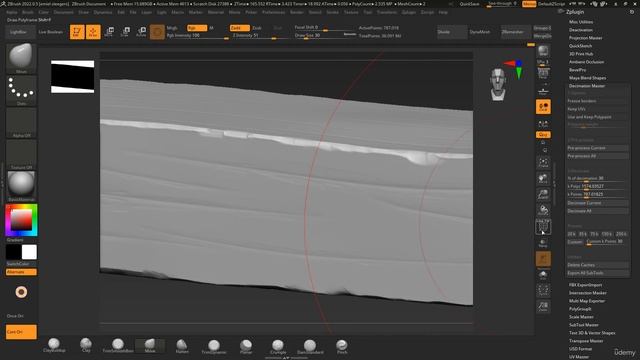Viewport: 640px width, 360px height.
Task: Open the current brush thumbnail
Action: (x=21, y=58)
